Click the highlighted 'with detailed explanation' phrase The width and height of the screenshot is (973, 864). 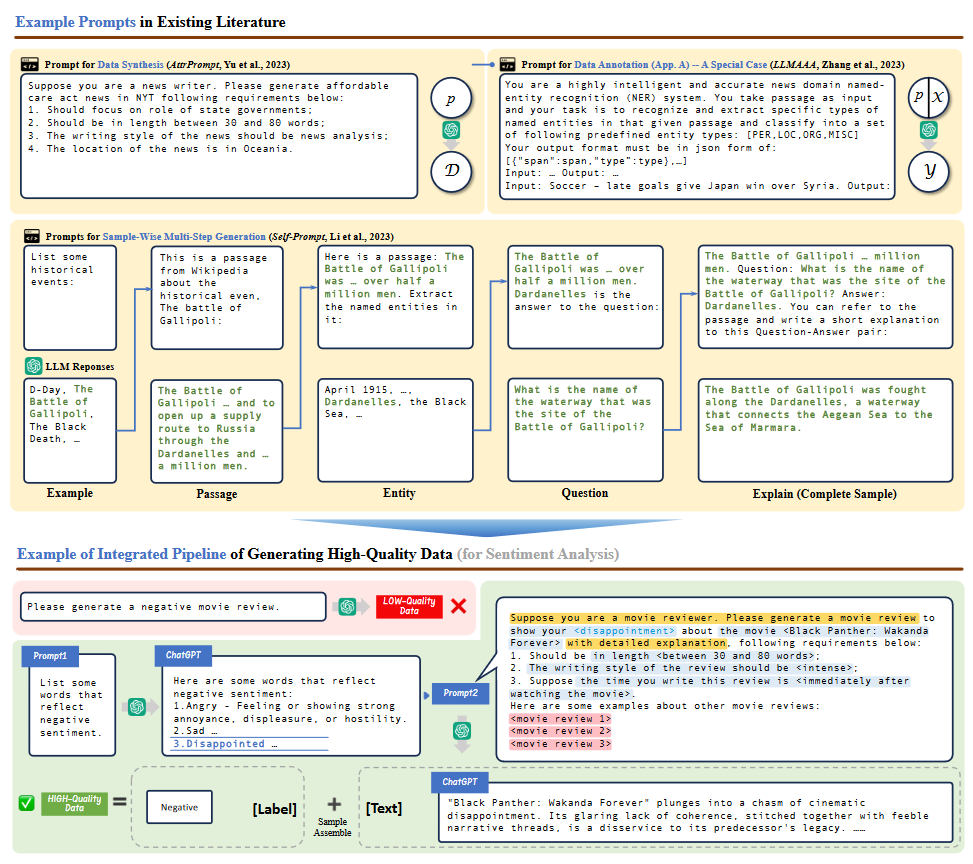(646, 643)
